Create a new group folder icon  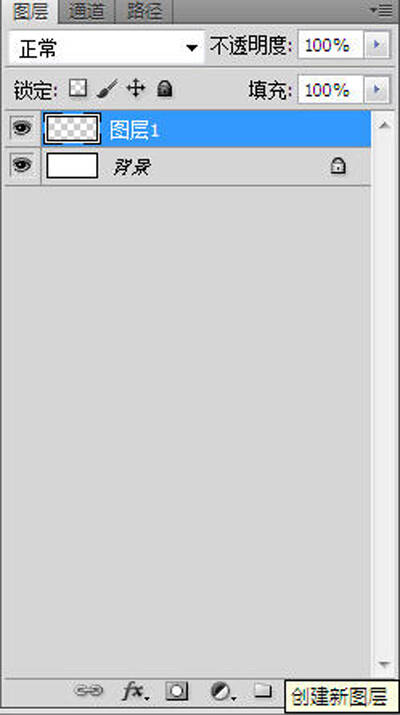262,690
